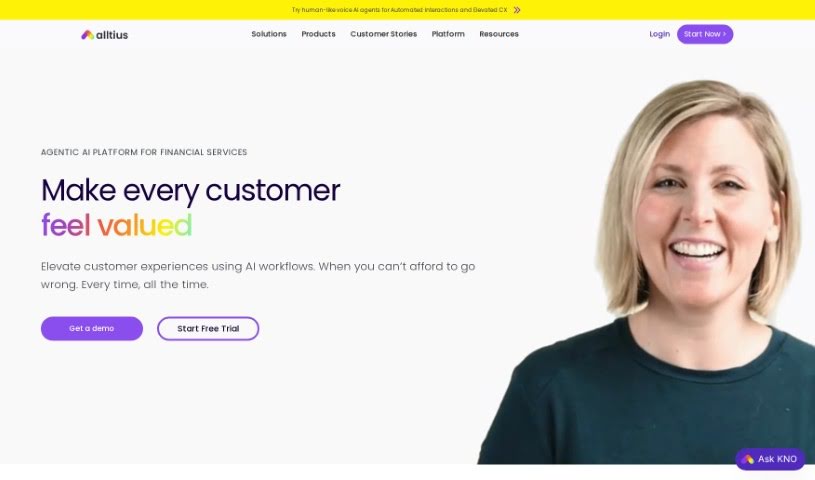Click the 'Make every customer' headline
Screen dimensions: 815x480
tap(190, 190)
